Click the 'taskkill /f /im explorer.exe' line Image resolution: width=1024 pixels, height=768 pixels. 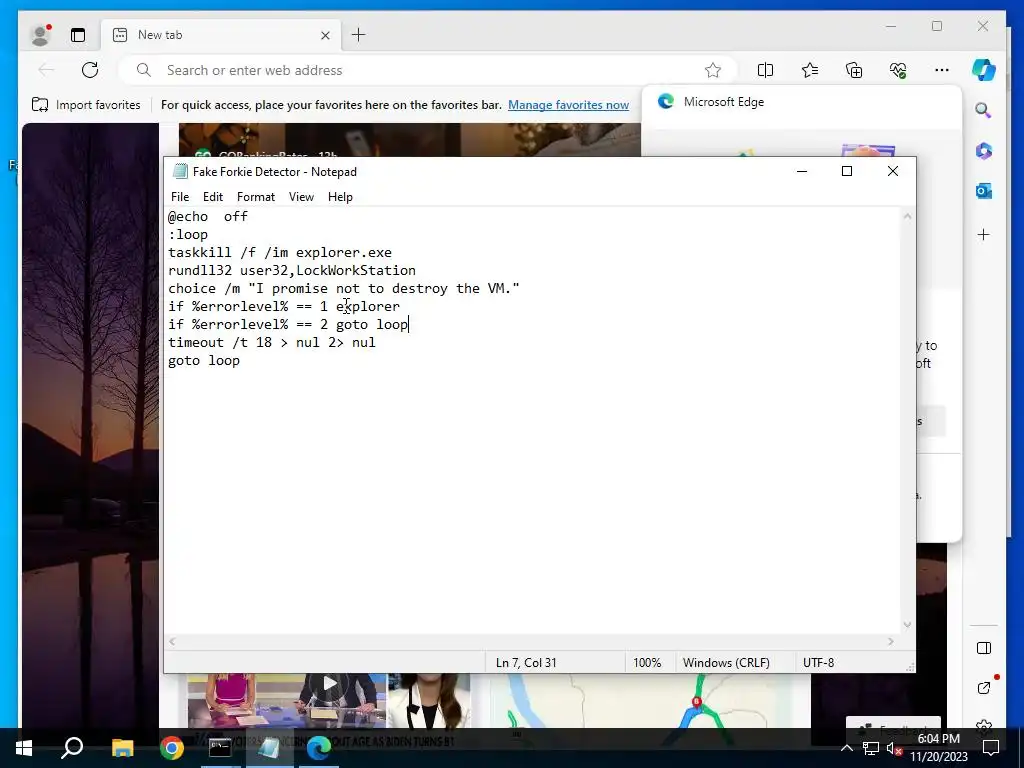[280, 252]
